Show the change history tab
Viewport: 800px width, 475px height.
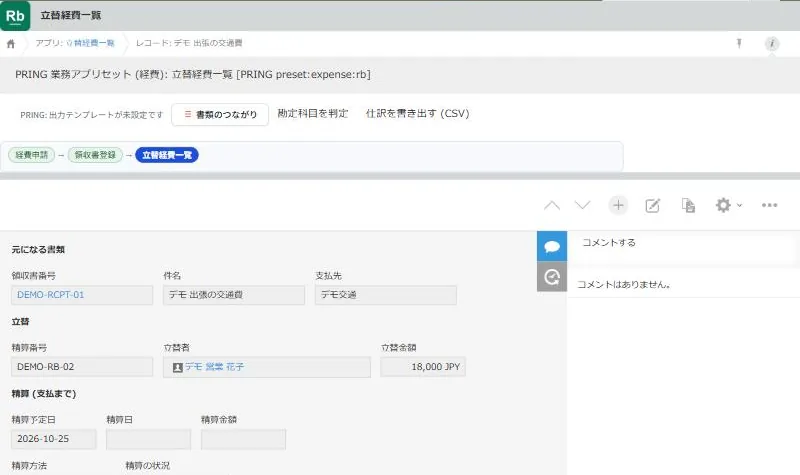click(552, 277)
